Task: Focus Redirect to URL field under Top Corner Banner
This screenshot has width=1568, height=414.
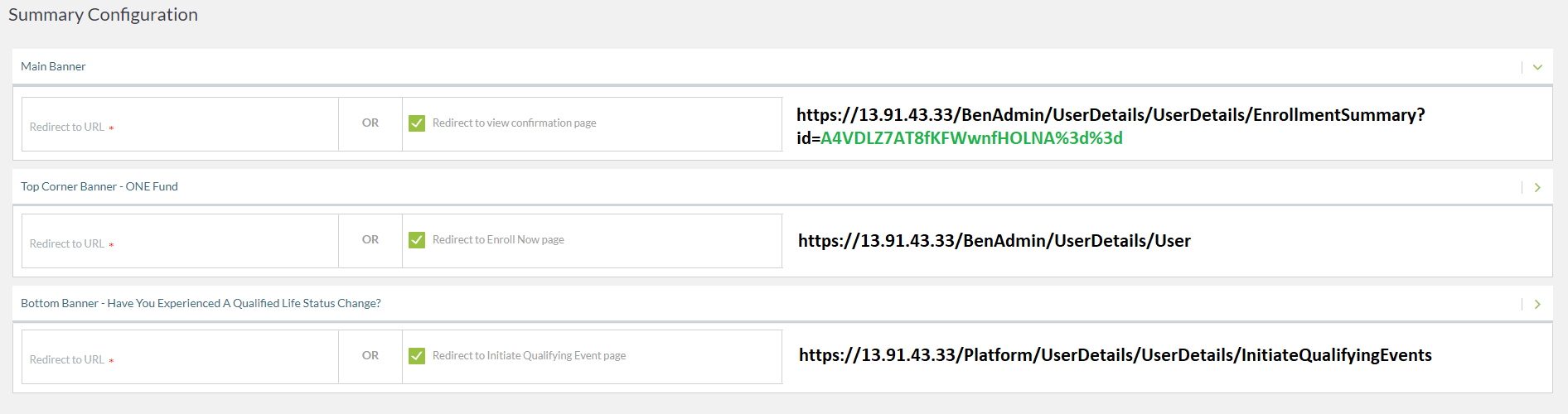Action: 180,242
